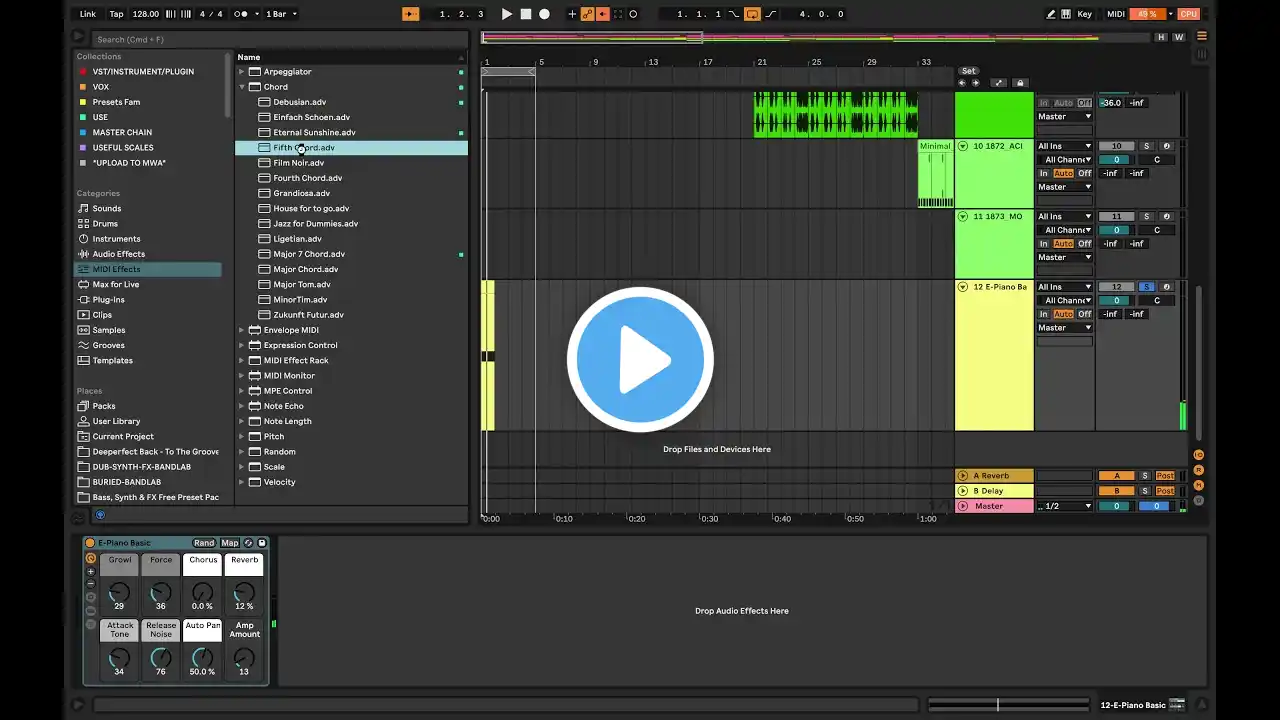Open the 1 Bar quantization menu
This screenshot has width=1280, height=720.
[x=280, y=14]
